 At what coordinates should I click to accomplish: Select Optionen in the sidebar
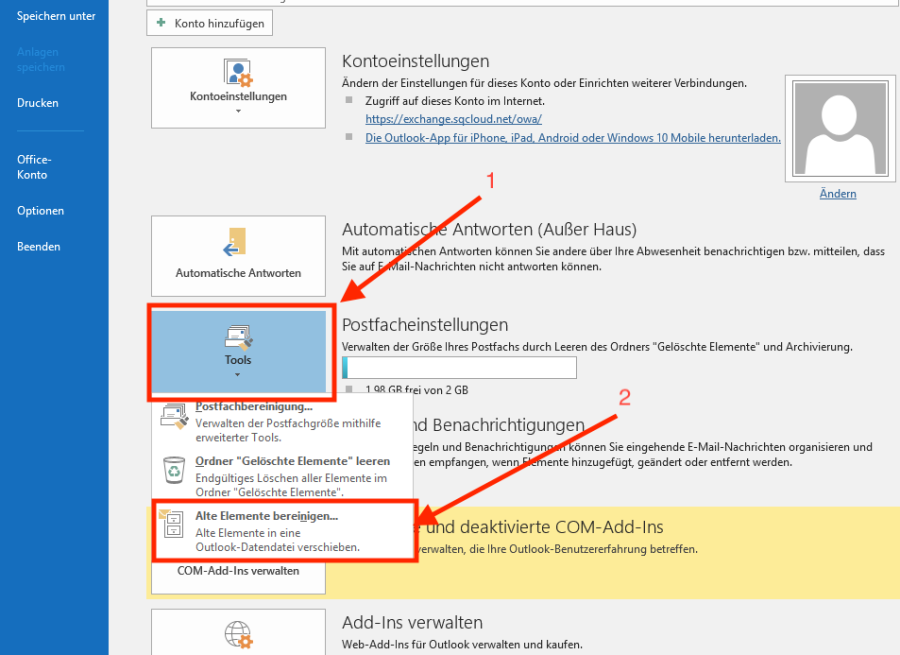40,210
